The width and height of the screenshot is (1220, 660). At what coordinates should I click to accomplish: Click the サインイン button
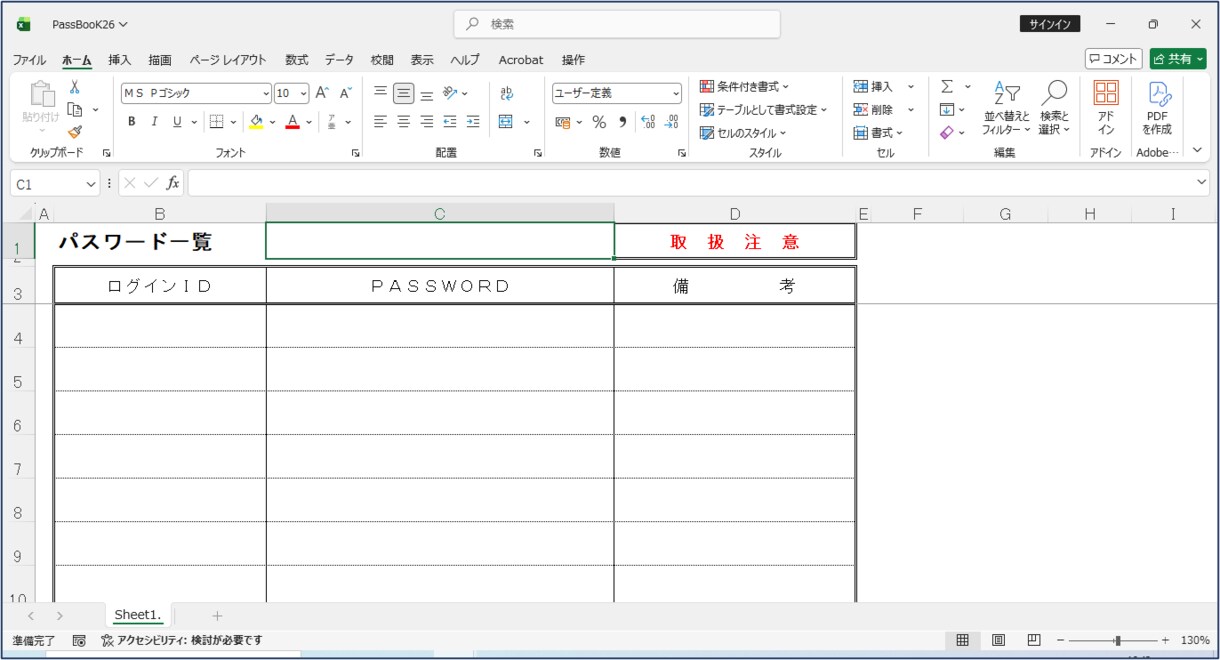(x=1050, y=24)
